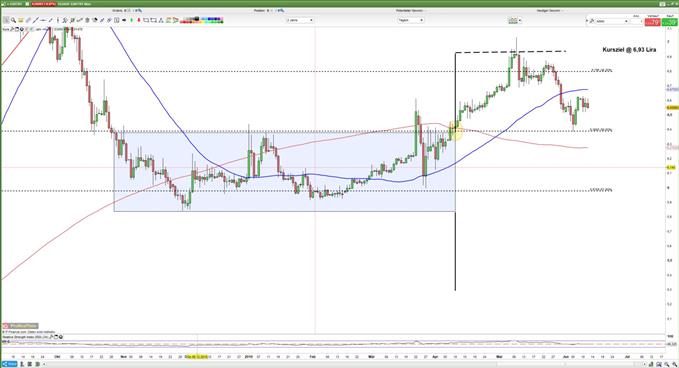Click the yellow current price label on axis
The width and height of the screenshot is (679, 368).
[x=672, y=107]
